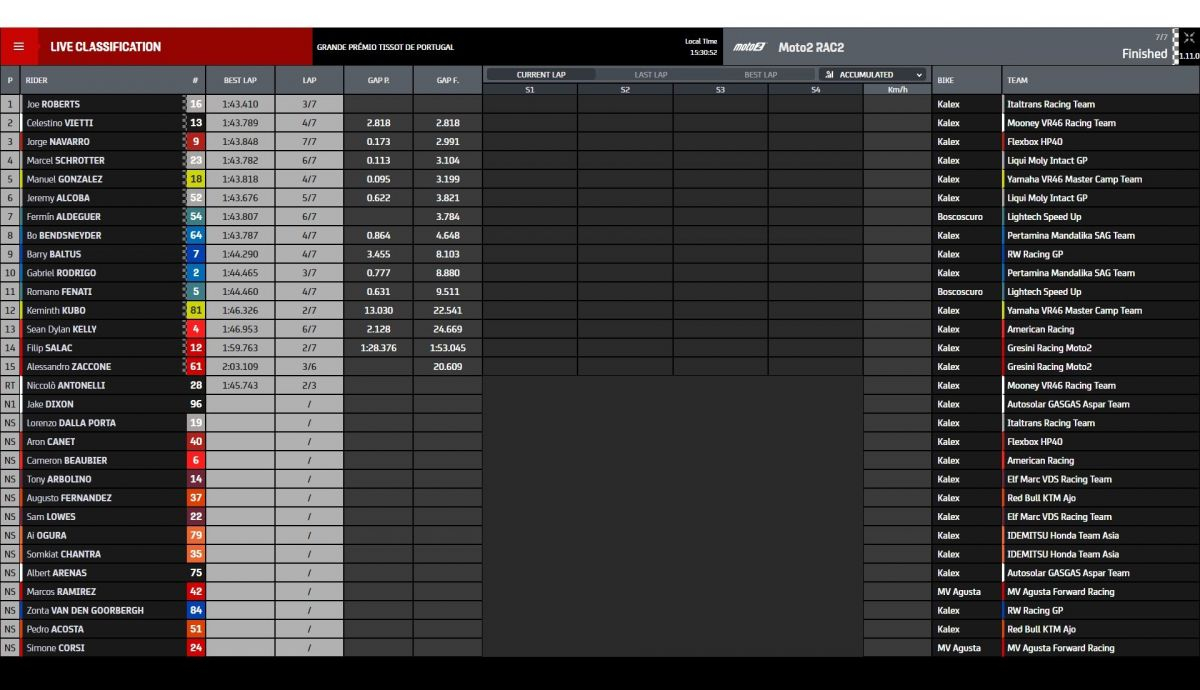The height and width of the screenshot is (690, 1200).
Task: Click the Grande Prémio Tissot de Portugal title
Action: [385, 47]
